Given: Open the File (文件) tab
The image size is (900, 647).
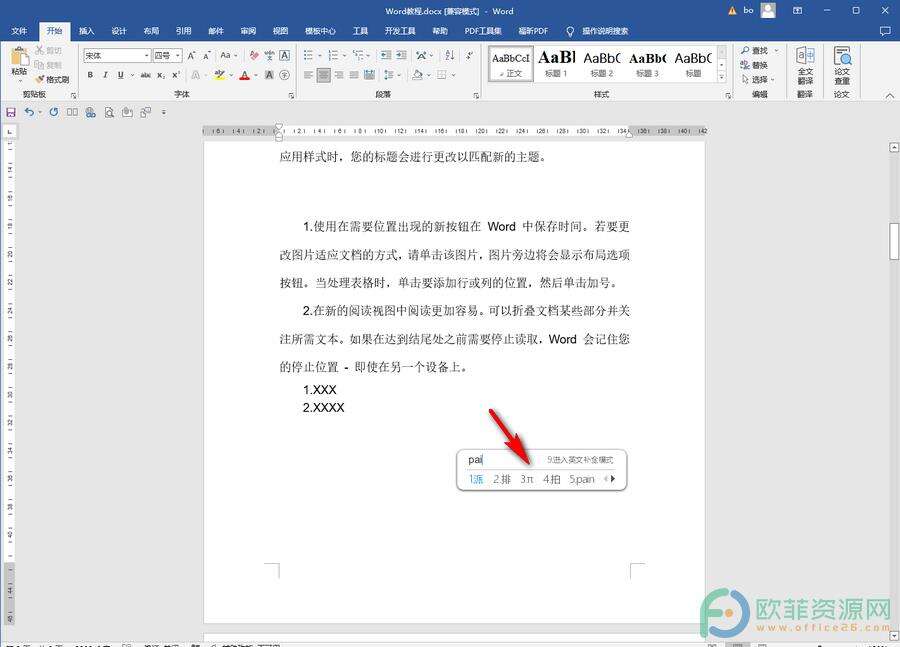Looking at the screenshot, I should (x=19, y=31).
